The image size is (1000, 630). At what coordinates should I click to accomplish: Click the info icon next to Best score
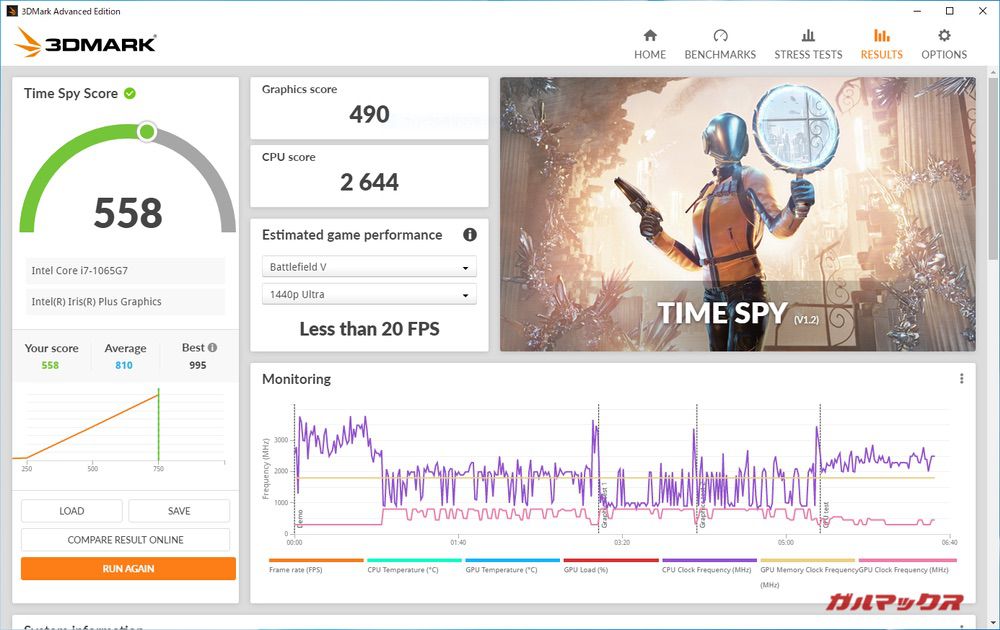click(212, 348)
